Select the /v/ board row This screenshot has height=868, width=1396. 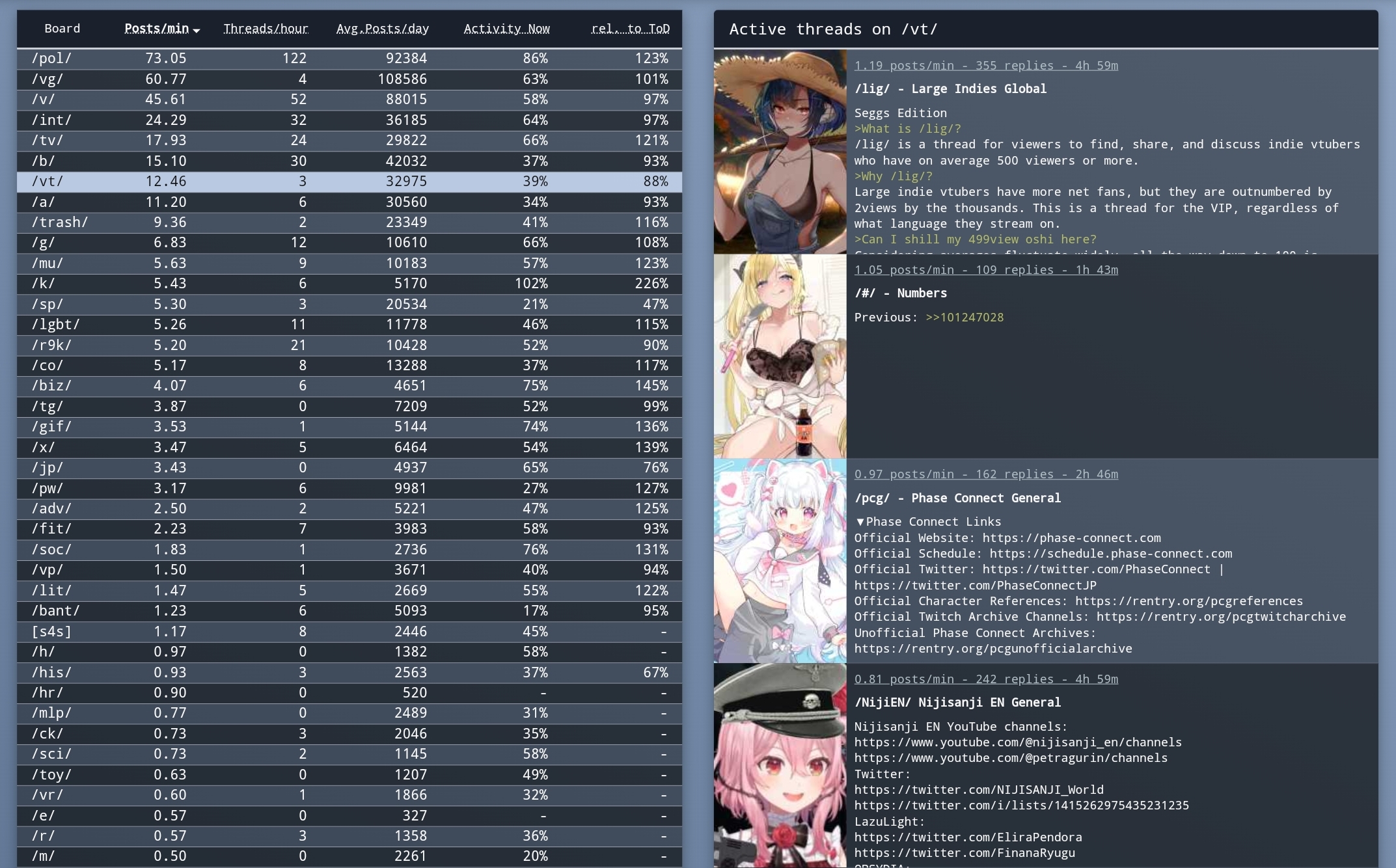[x=349, y=100]
